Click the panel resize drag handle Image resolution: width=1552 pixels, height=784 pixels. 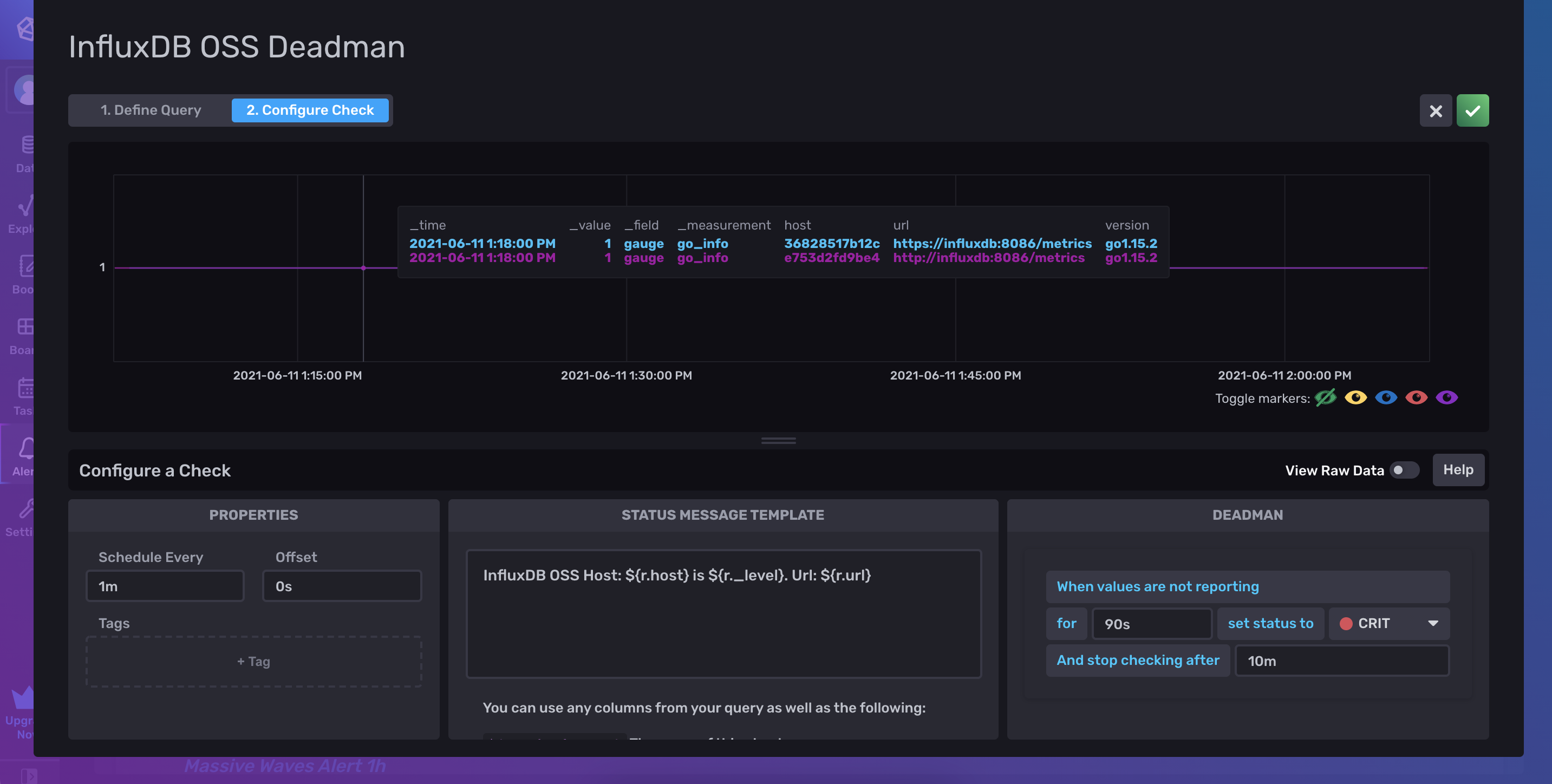click(778, 441)
